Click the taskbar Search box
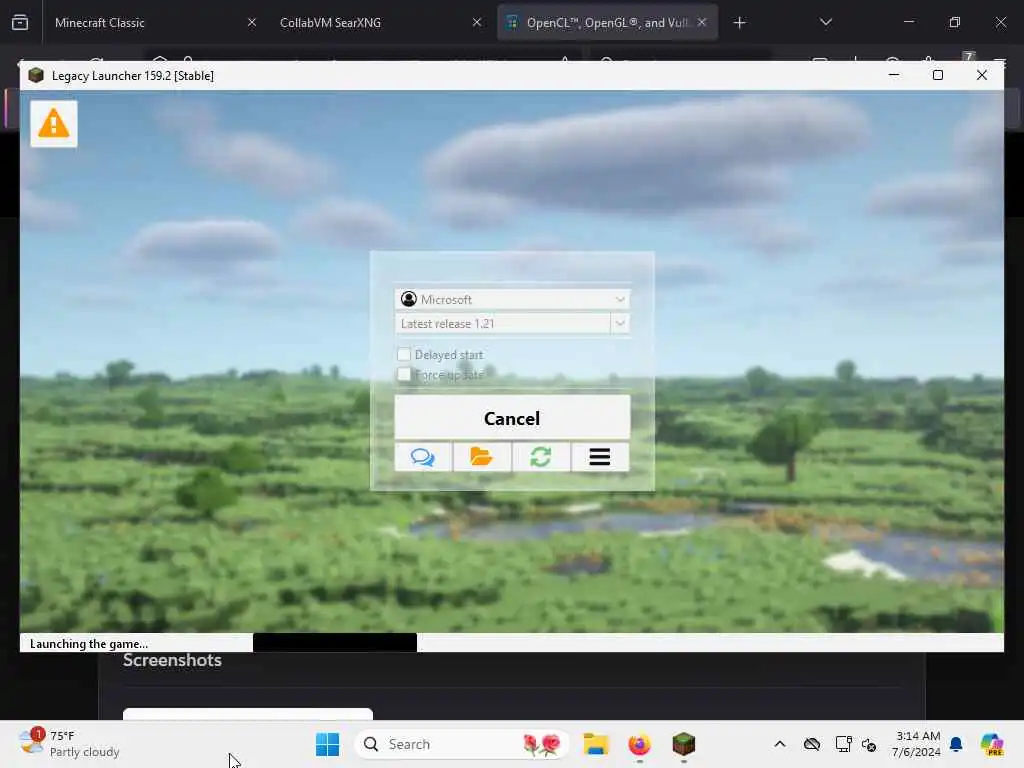This screenshot has height=768, width=1024. pos(461,744)
